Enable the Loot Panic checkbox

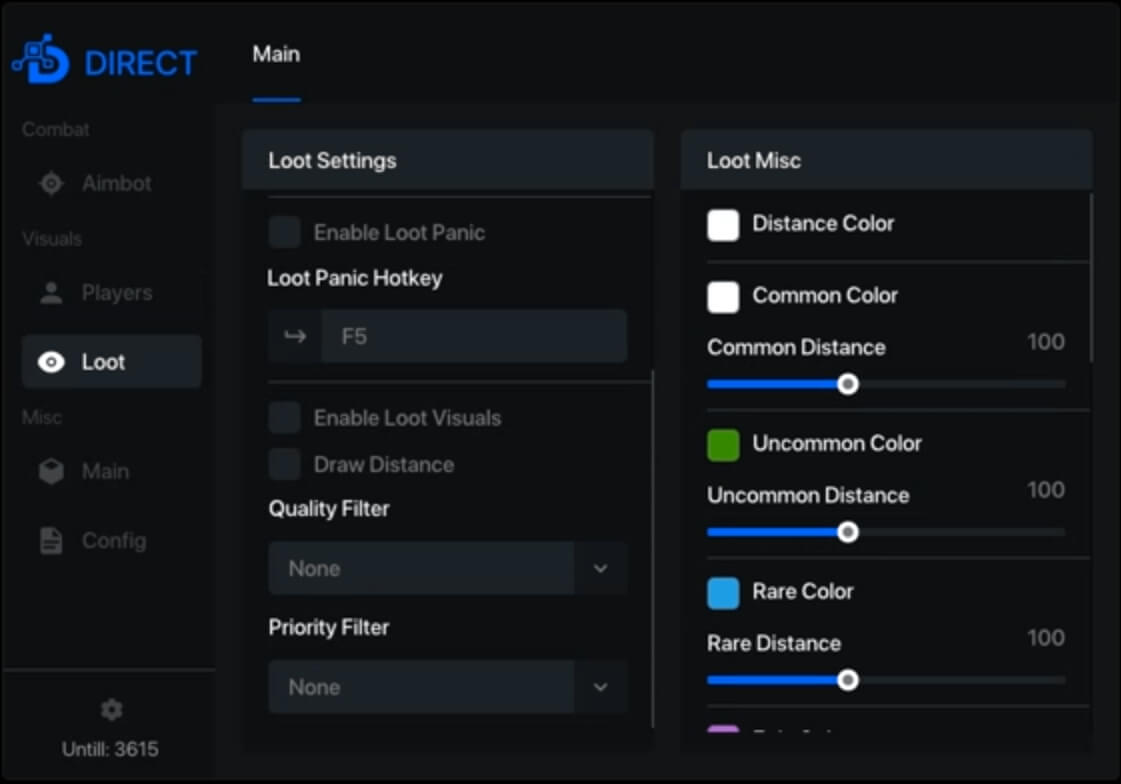click(x=285, y=233)
